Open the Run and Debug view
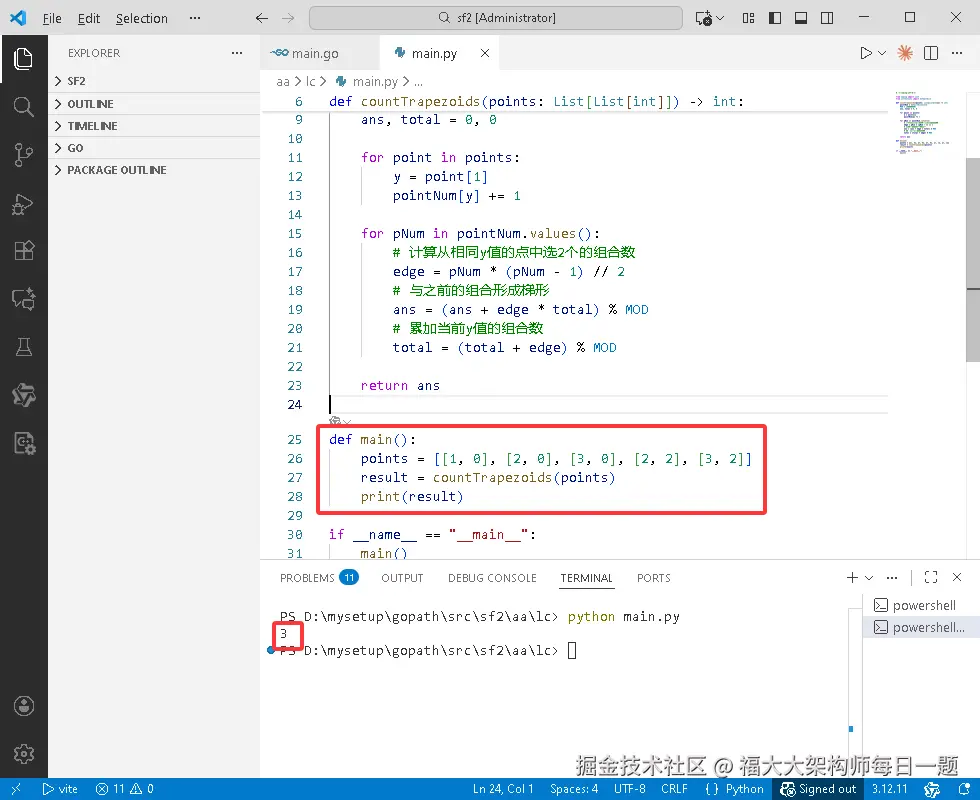 24,203
